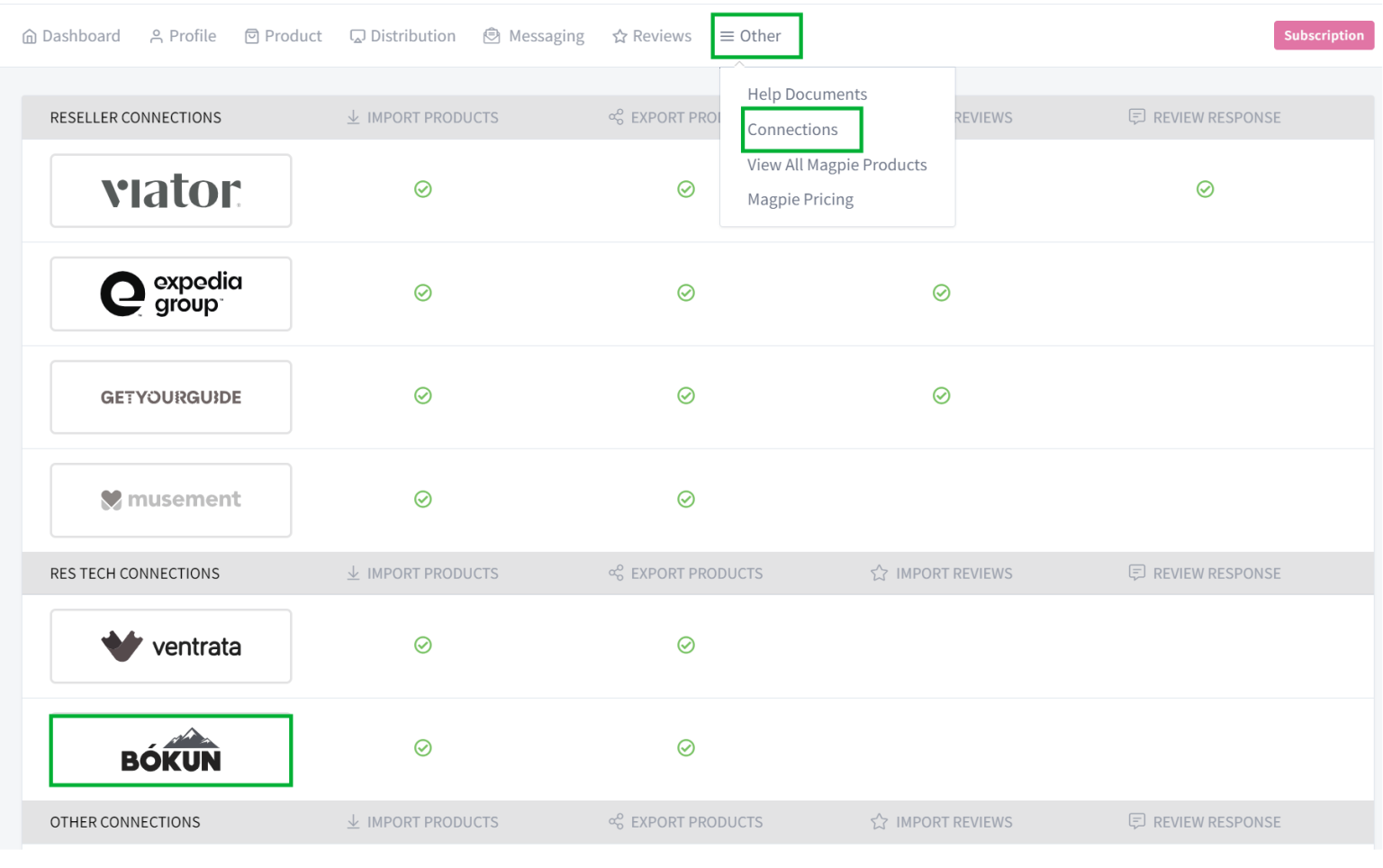The image size is (1383, 868).
Task: Open Help Documents from the dropdown
Action: pyautogui.click(x=807, y=95)
